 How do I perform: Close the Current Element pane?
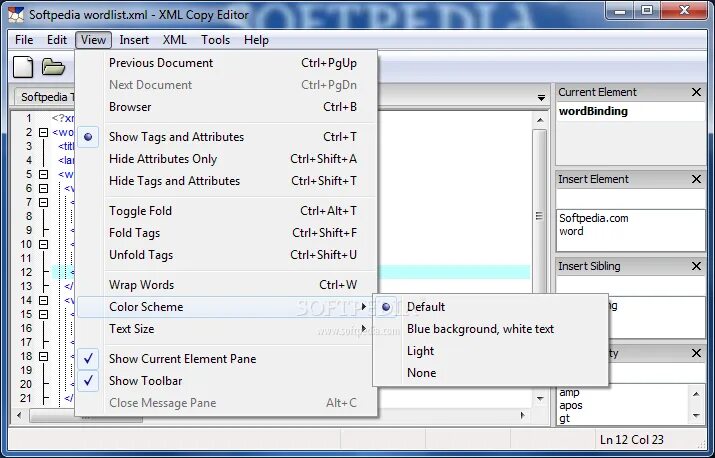(x=696, y=92)
